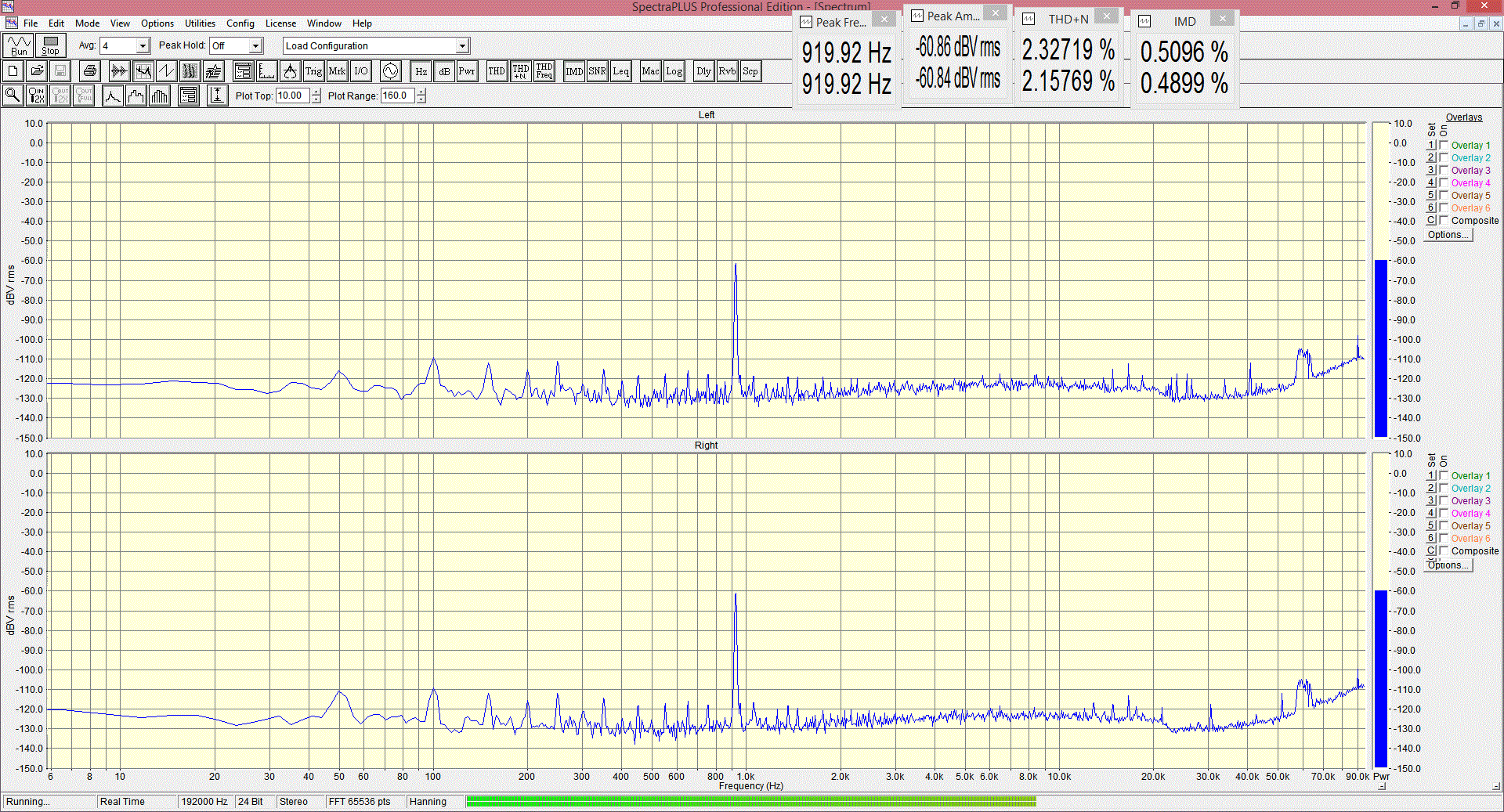Click the Run button to start the analyzer

(x=19, y=45)
